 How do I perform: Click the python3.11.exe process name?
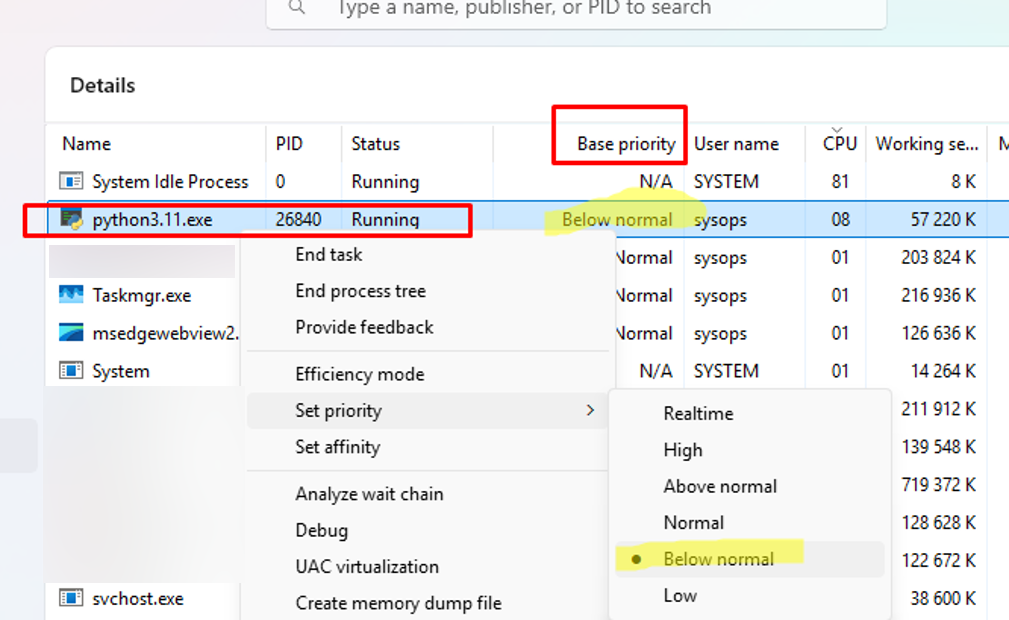pyautogui.click(x=152, y=220)
